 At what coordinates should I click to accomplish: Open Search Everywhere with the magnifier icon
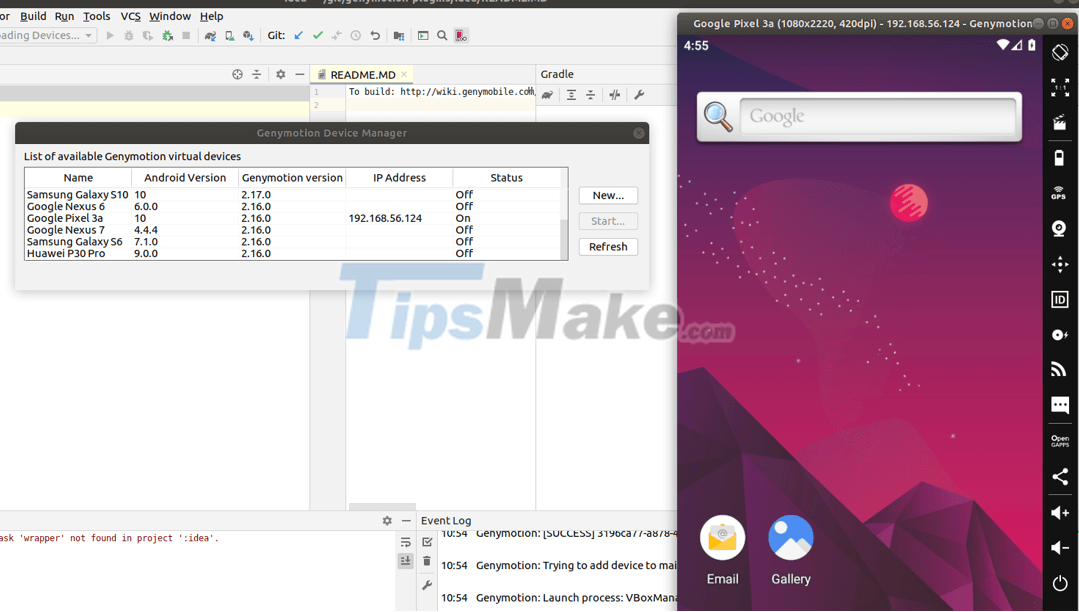coord(441,35)
